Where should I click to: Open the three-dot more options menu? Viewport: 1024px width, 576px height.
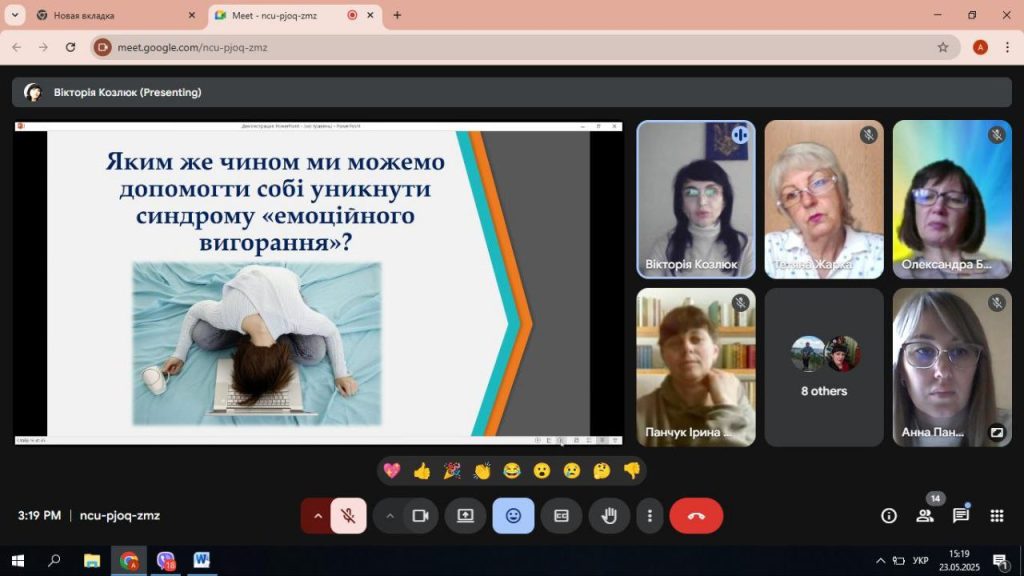tap(650, 516)
